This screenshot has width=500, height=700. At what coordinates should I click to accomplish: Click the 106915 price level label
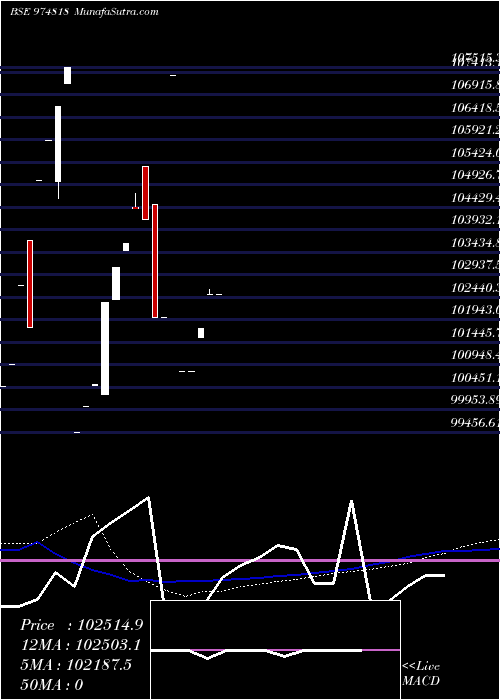tap(475, 84)
